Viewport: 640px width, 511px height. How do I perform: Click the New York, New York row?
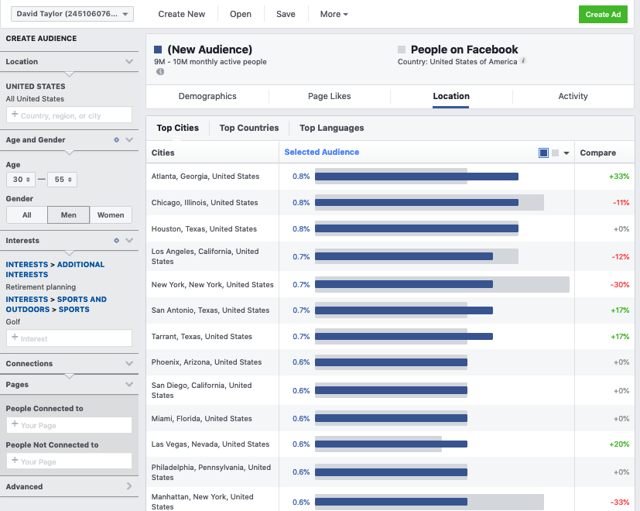coord(390,284)
